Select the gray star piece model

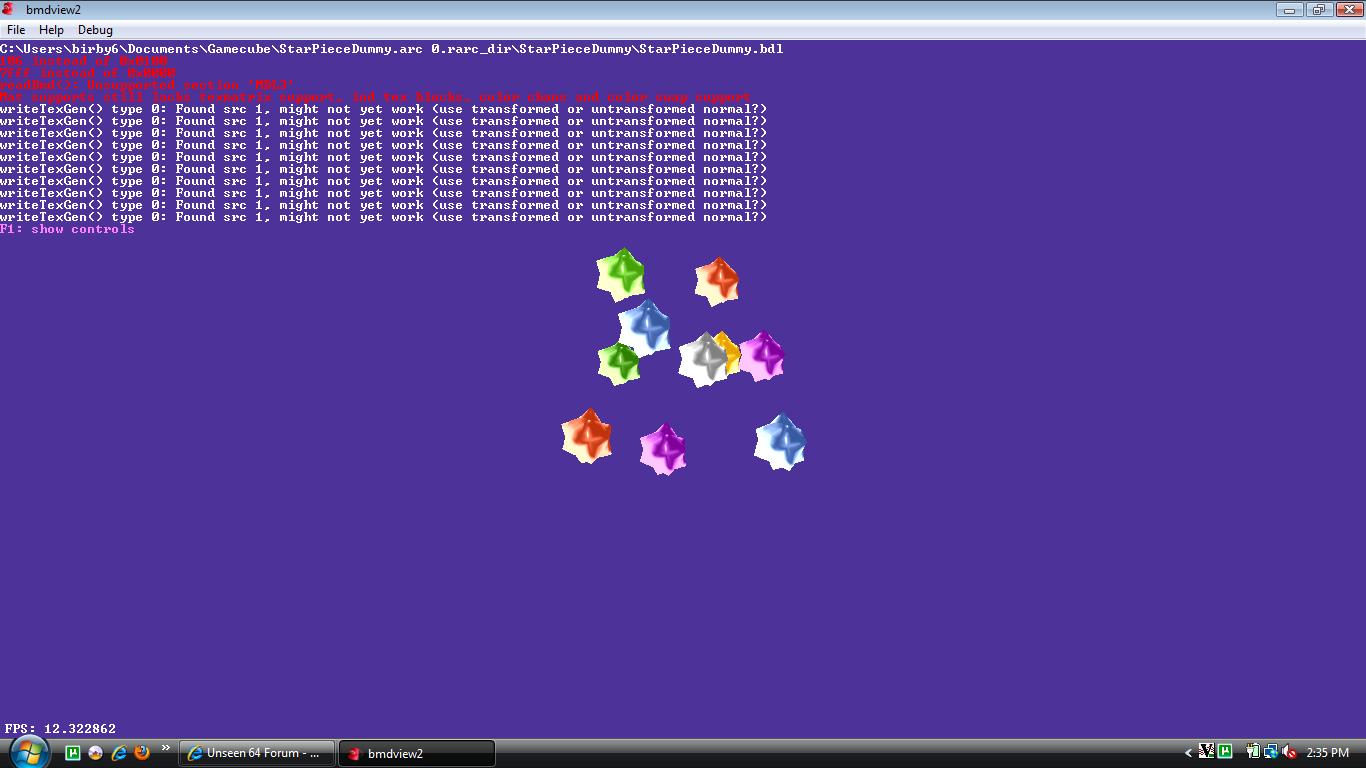click(703, 359)
